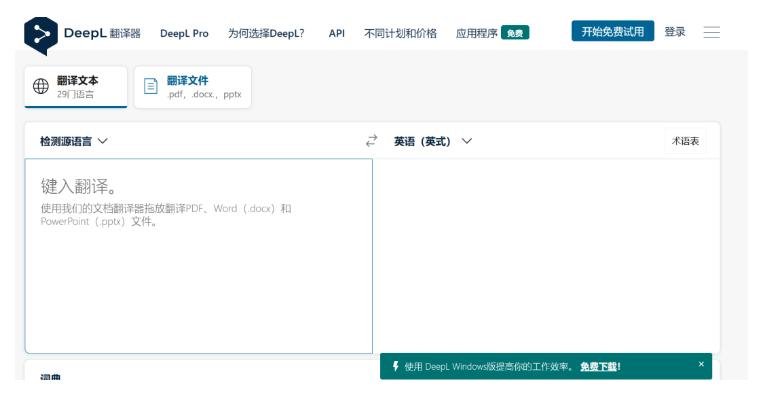Click the 免费 badge next to 应用程序
This screenshot has height=397, width=757.
515,33
